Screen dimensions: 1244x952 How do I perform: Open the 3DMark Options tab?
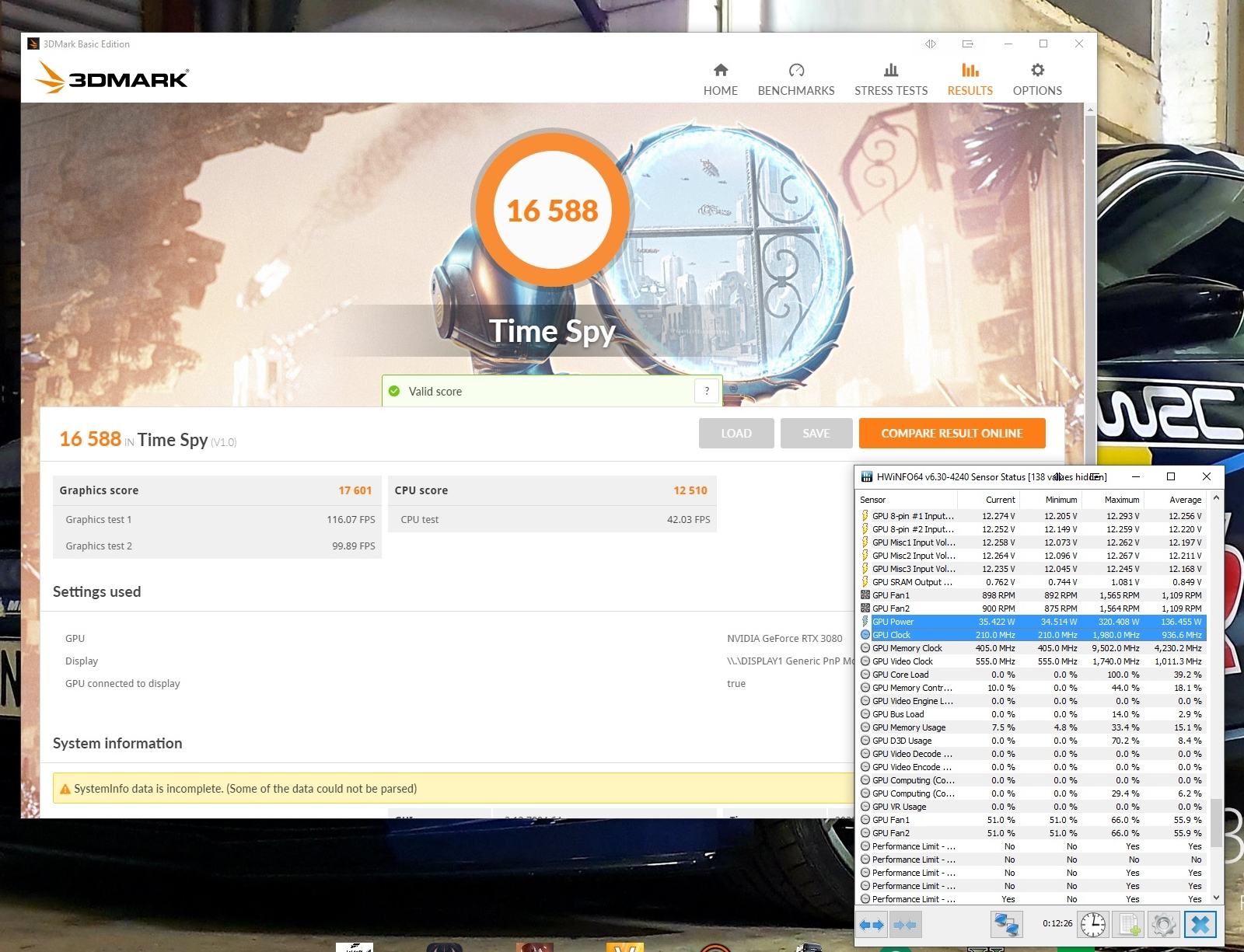(x=1037, y=80)
